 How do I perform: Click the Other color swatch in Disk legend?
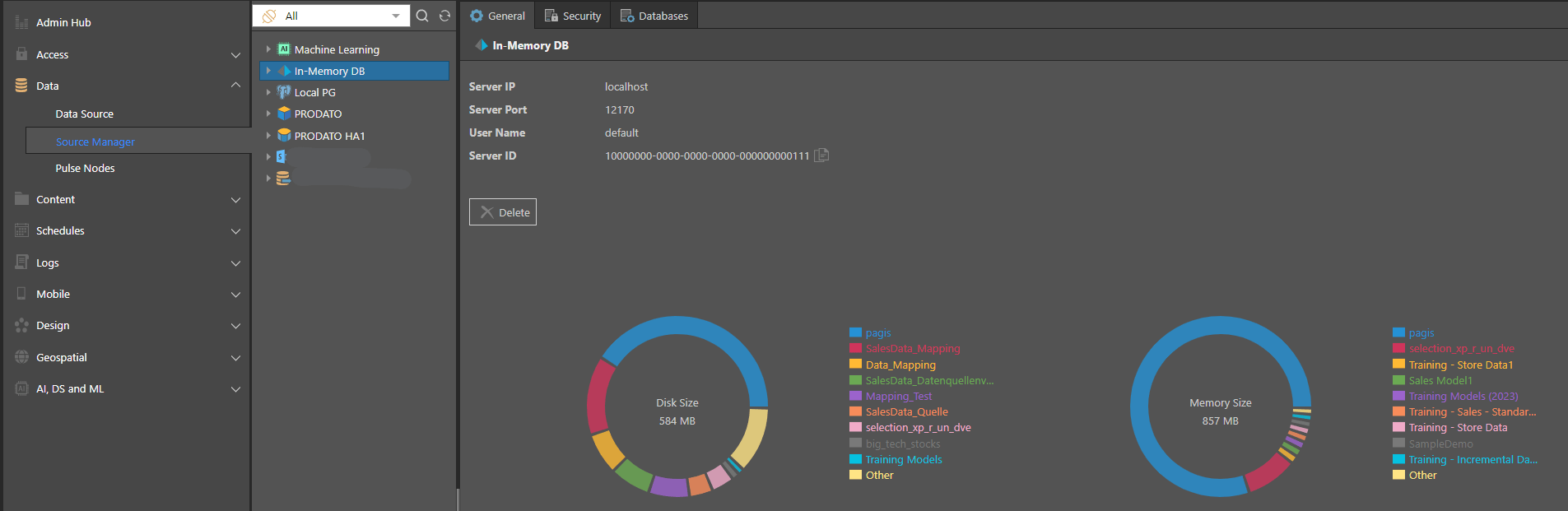coord(855,475)
